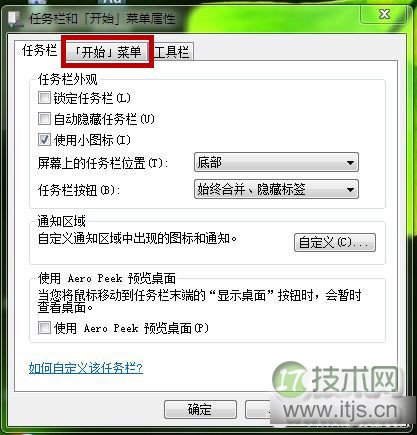Screen dimensions: 417x435
Task: Select the 工具栏 tab
Action: [x=172, y=52]
